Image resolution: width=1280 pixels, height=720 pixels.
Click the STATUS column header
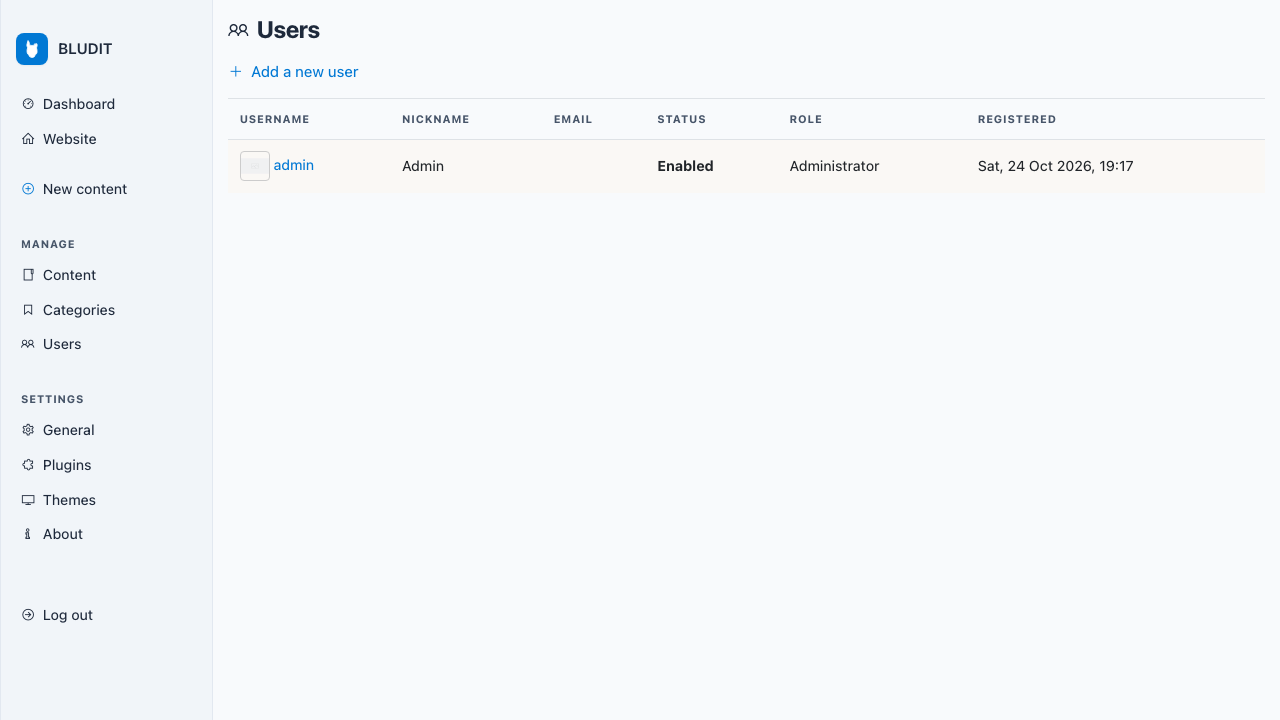coord(682,119)
